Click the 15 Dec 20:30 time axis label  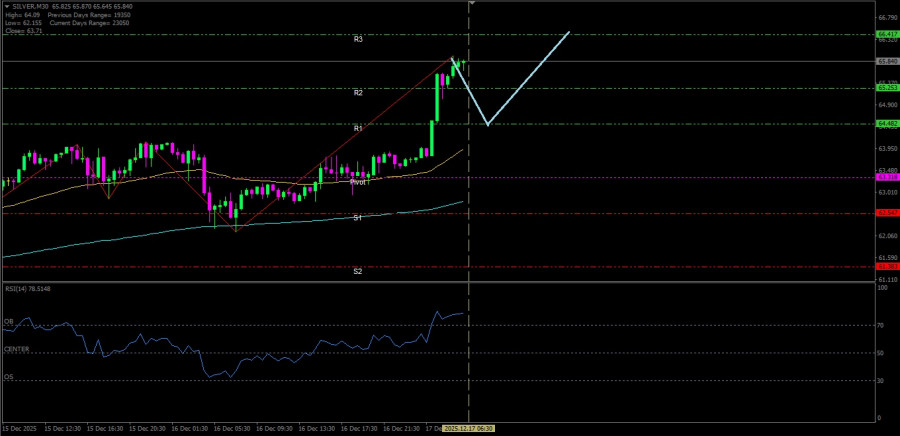[x=147, y=429]
